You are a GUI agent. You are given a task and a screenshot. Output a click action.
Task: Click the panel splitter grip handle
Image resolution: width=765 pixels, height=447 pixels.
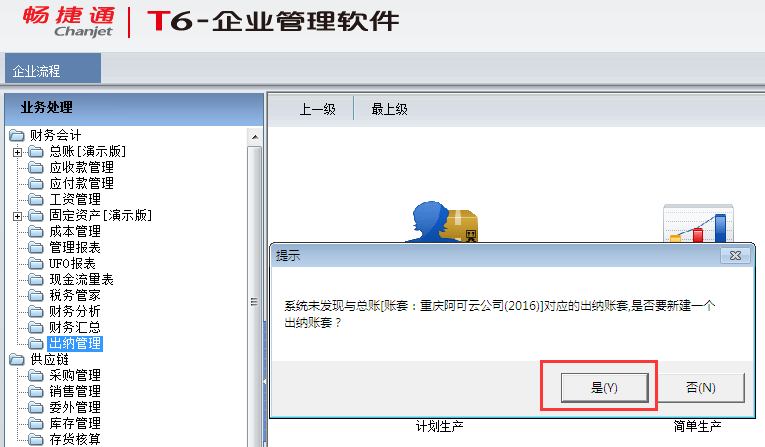pyautogui.click(x=254, y=302)
